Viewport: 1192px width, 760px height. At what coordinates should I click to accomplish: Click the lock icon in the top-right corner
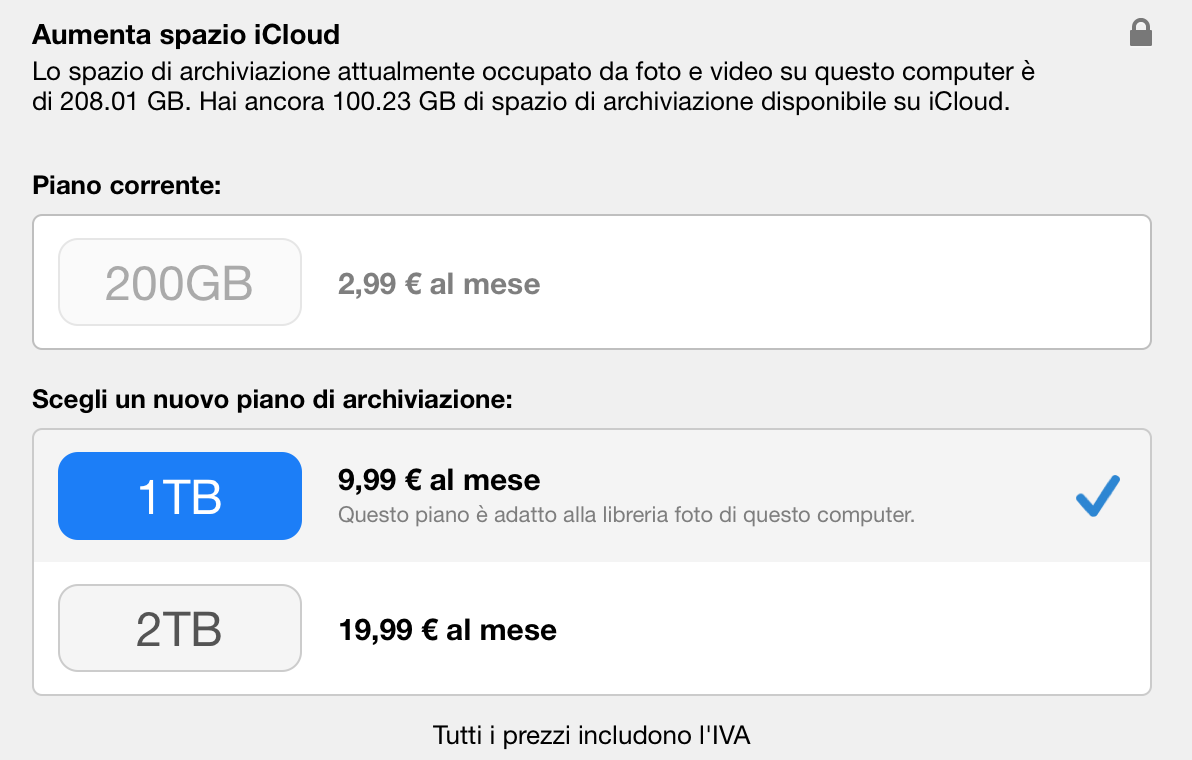[x=1140, y=34]
